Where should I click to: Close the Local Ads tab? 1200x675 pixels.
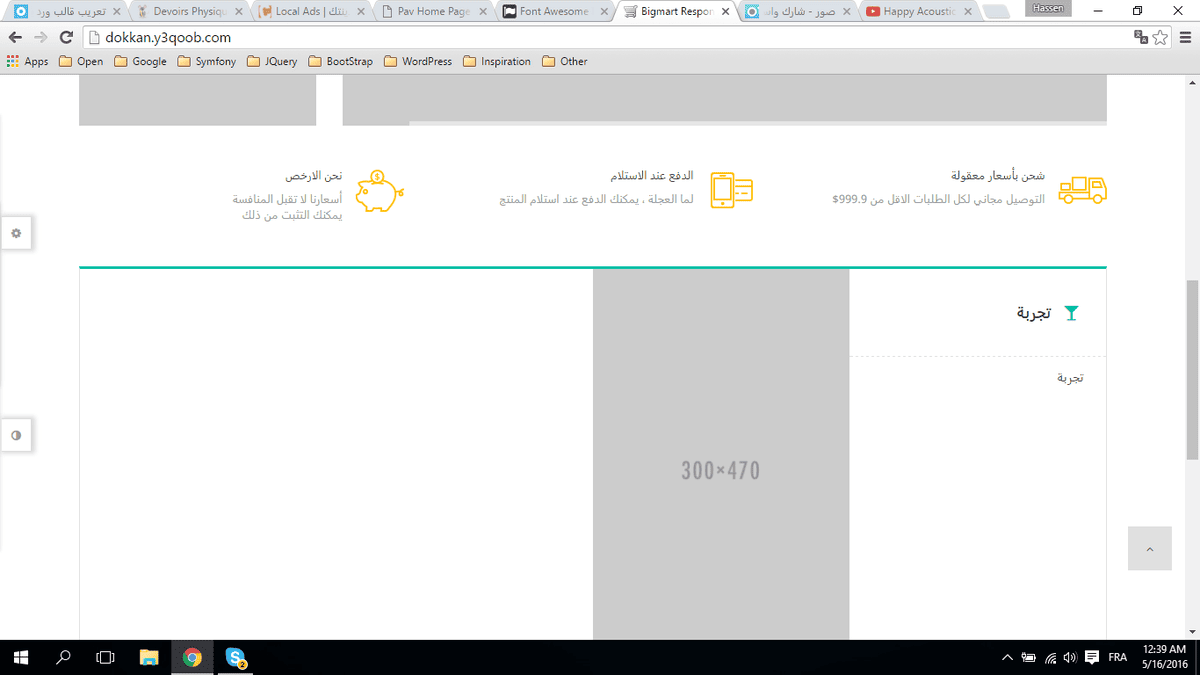click(x=359, y=12)
